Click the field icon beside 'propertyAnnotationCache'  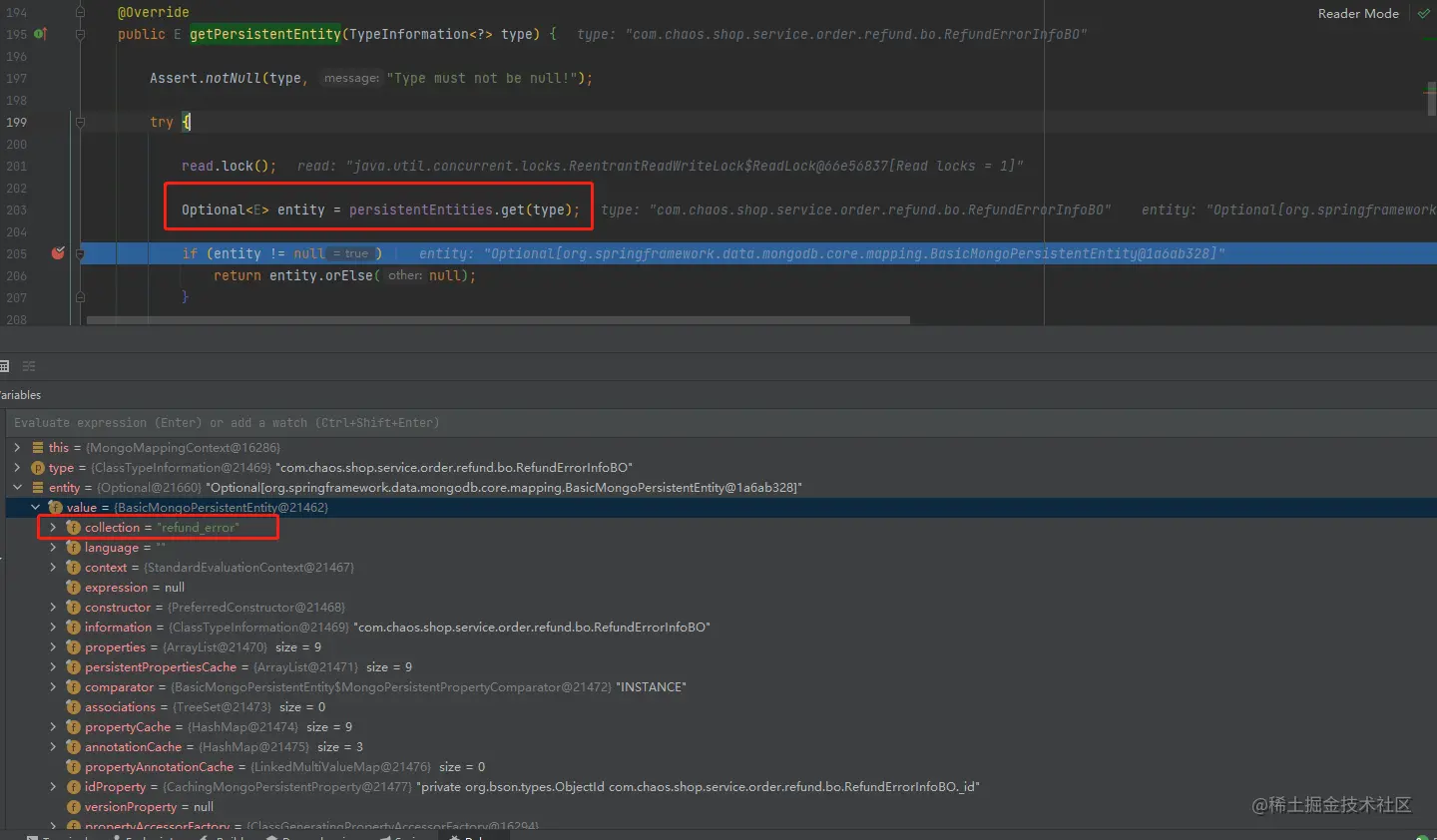(73, 767)
